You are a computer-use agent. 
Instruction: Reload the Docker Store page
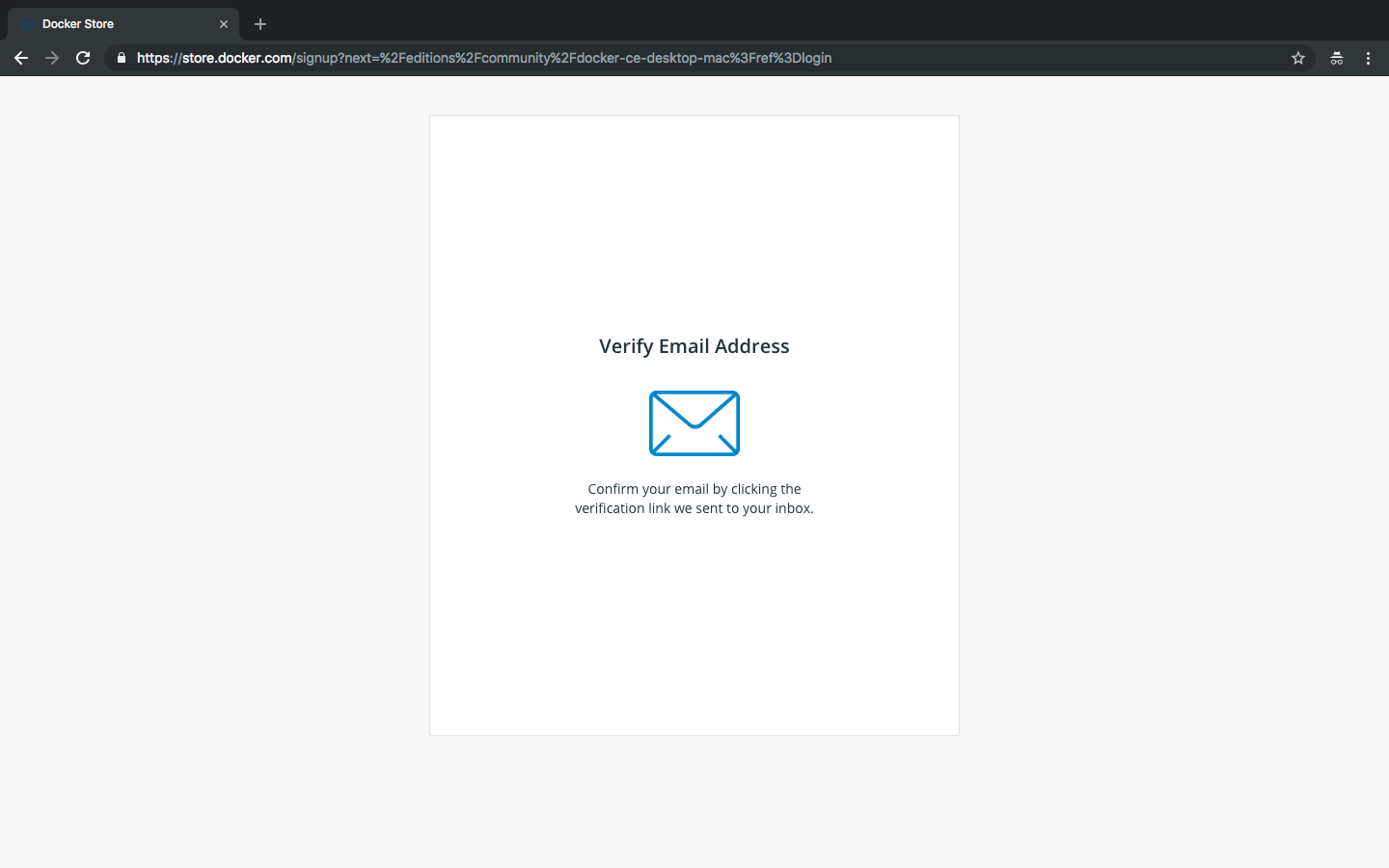[x=83, y=58]
